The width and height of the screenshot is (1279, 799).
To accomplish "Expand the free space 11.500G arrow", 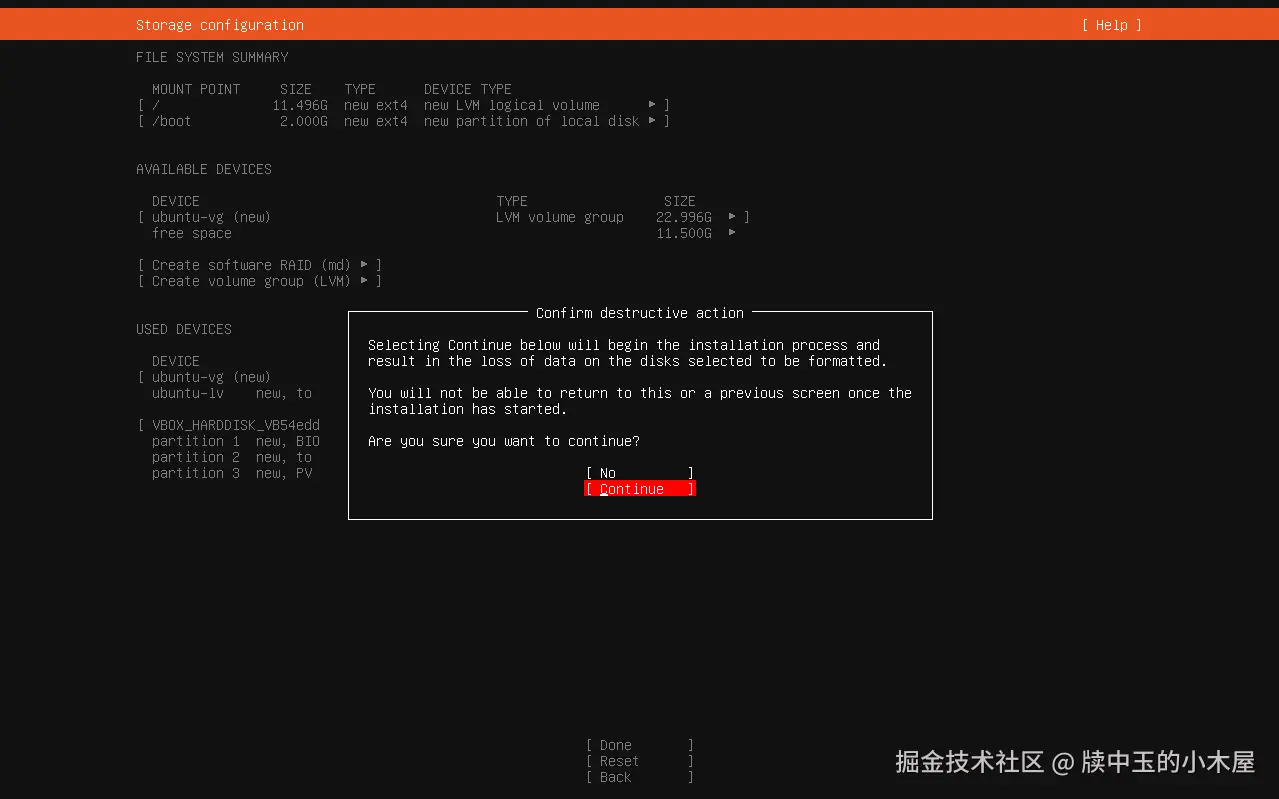I will pyautogui.click(x=732, y=233).
